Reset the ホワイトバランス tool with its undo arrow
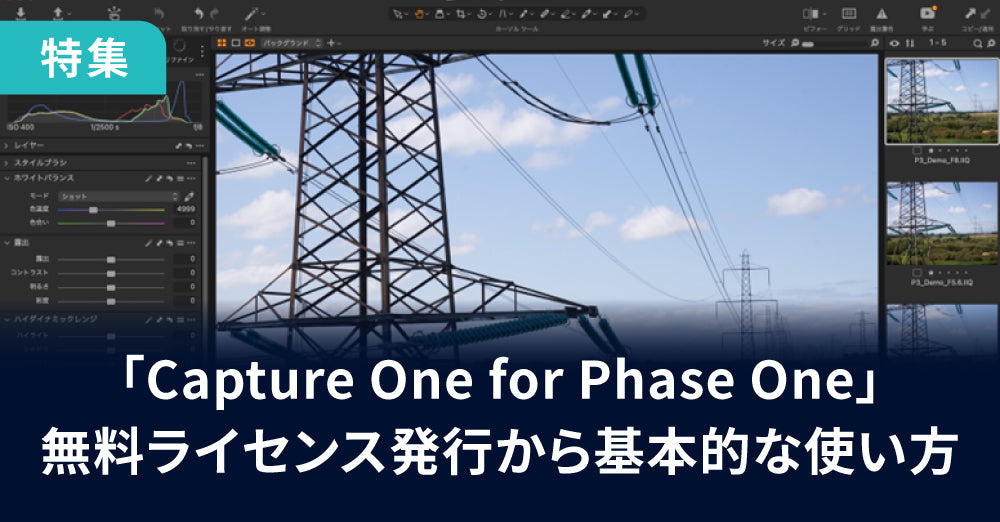 coord(170,179)
